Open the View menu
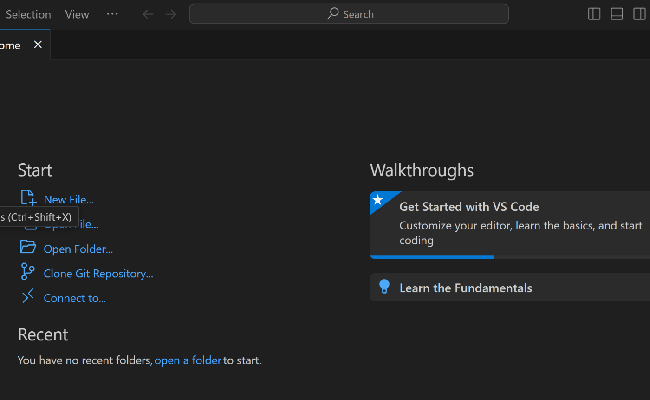 [x=77, y=15]
